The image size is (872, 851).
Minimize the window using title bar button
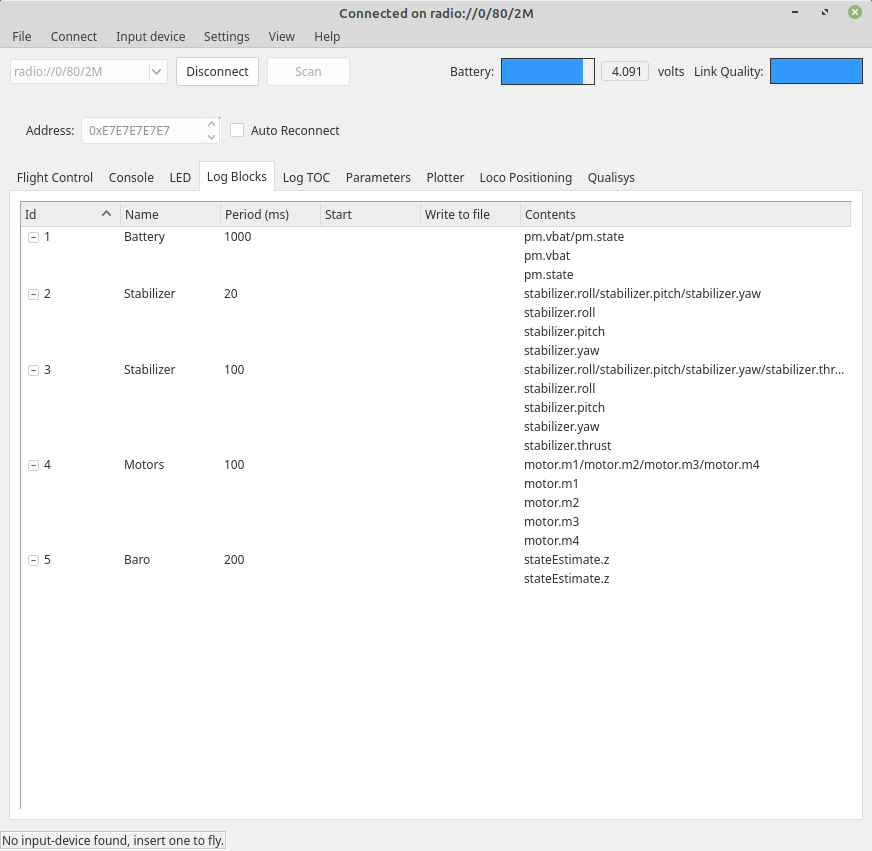(795, 12)
